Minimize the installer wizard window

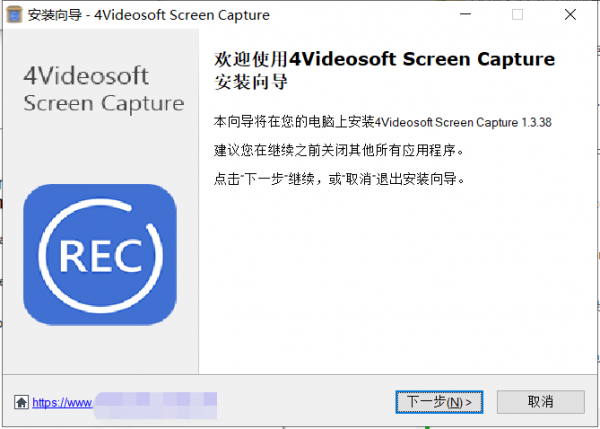[x=465, y=15]
